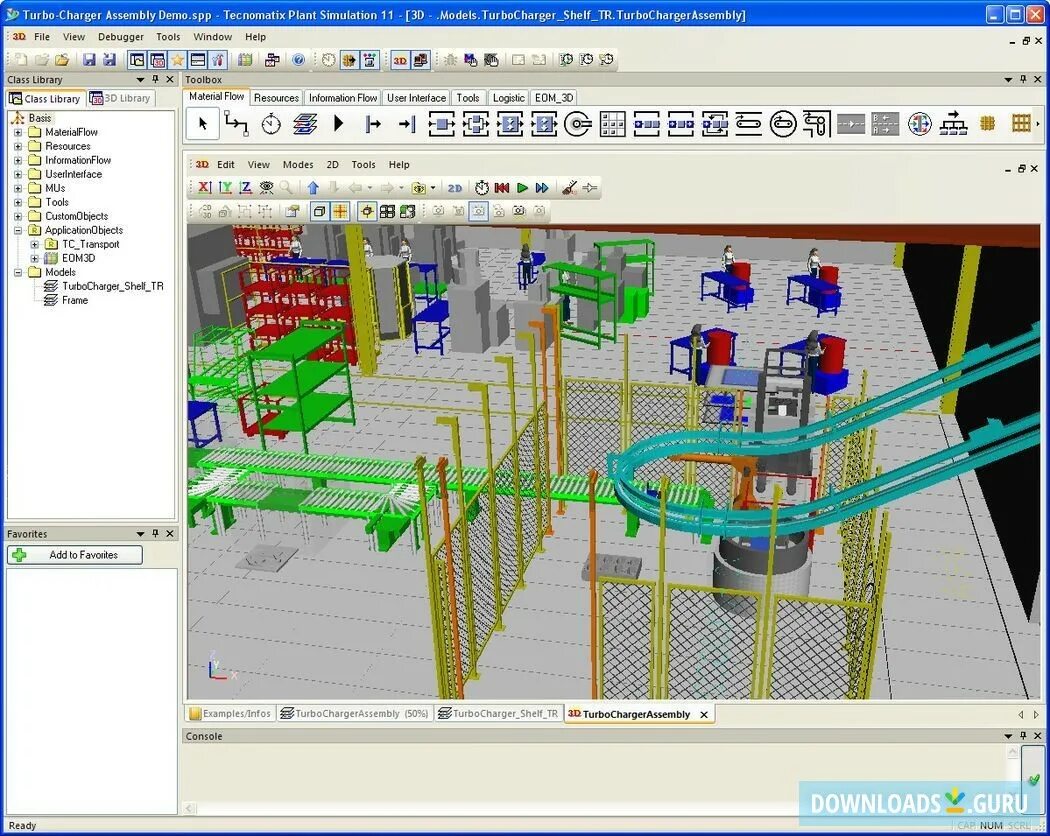Click the Add to Favorites button

point(75,555)
